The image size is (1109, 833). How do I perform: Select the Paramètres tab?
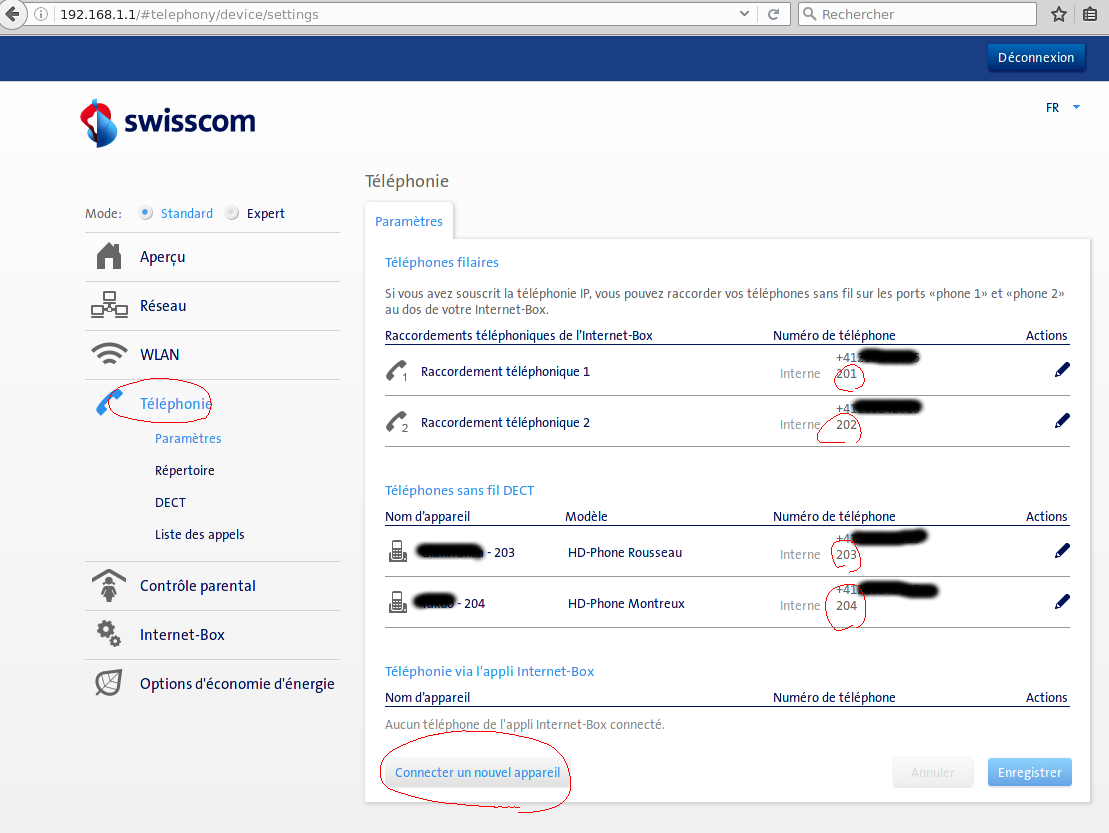point(409,220)
